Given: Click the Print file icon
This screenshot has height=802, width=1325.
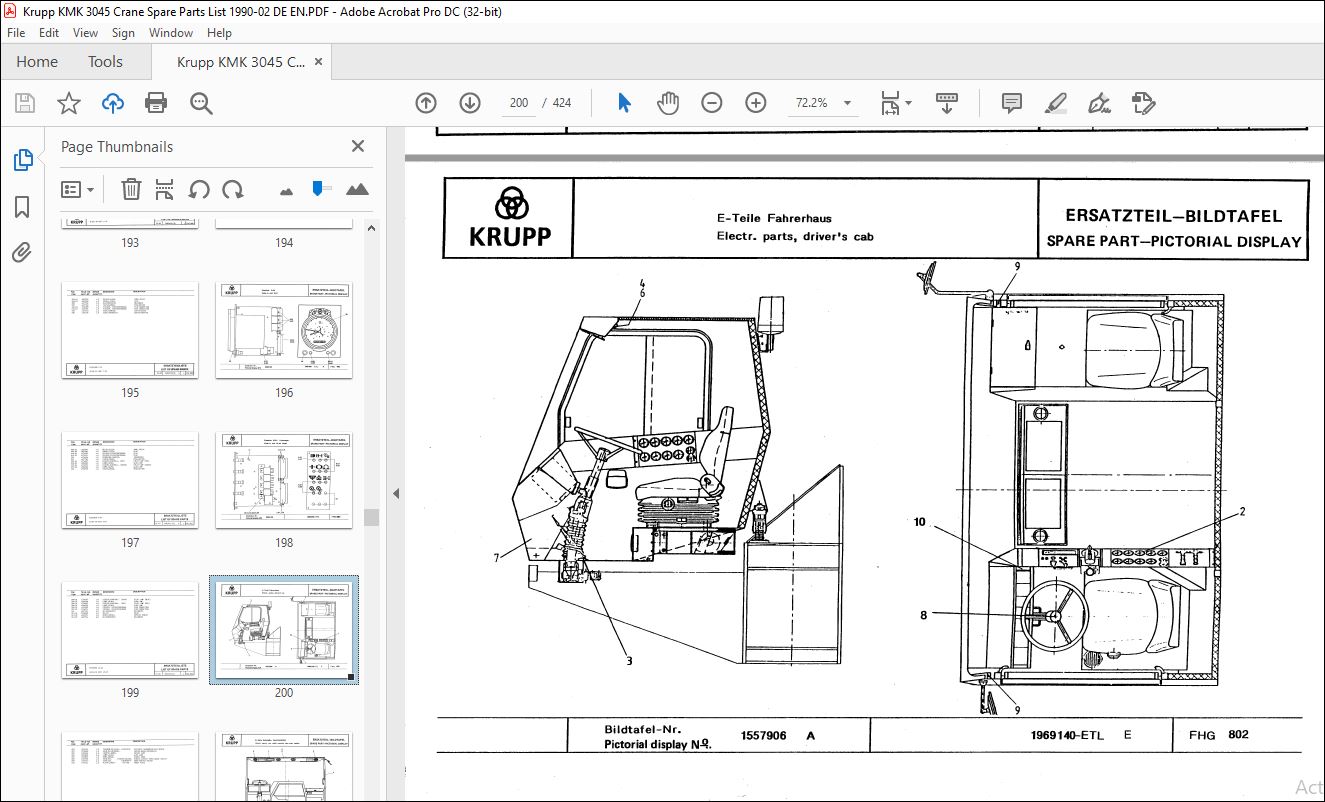Looking at the screenshot, I should pyautogui.click(x=156, y=103).
